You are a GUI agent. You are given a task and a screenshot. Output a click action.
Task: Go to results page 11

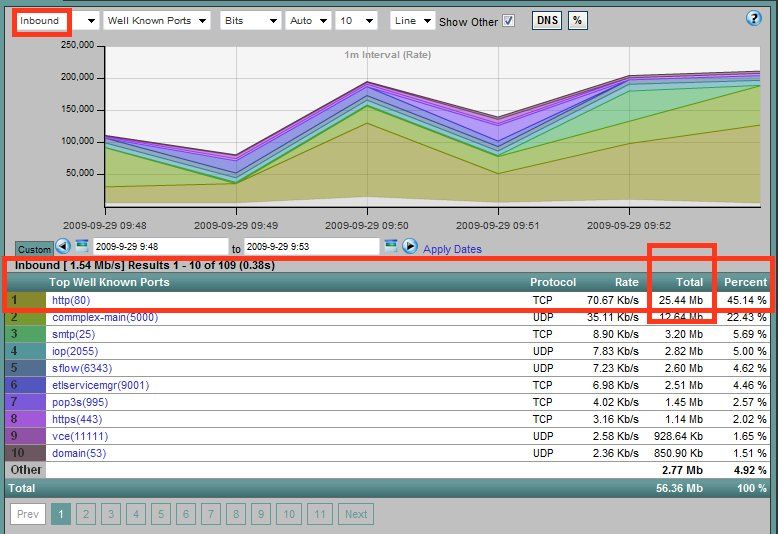coord(320,514)
